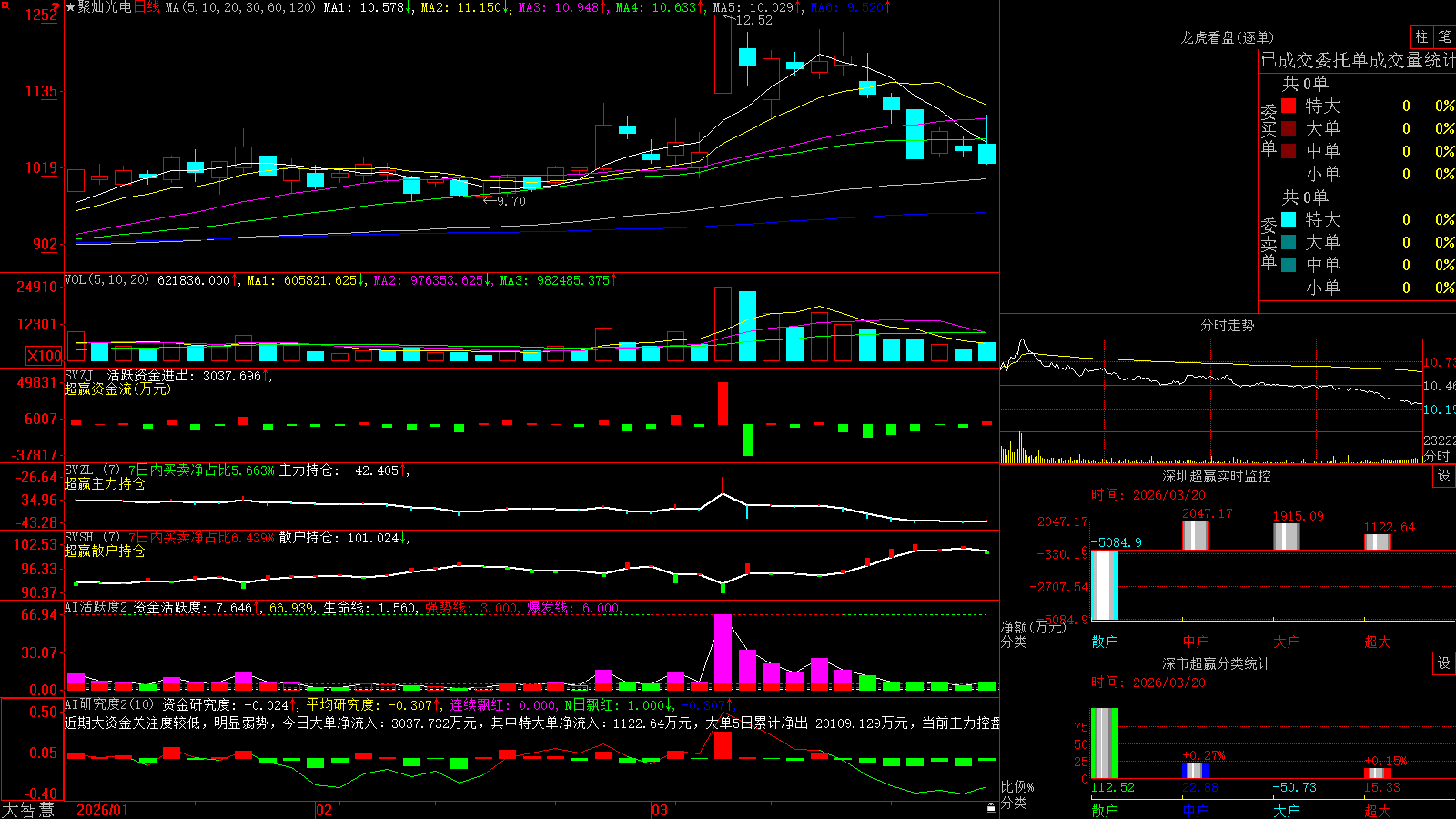The image size is (1456, 819).
Task: Click the star icon before 聚灿光电
Action: click(x=71, y=7)
